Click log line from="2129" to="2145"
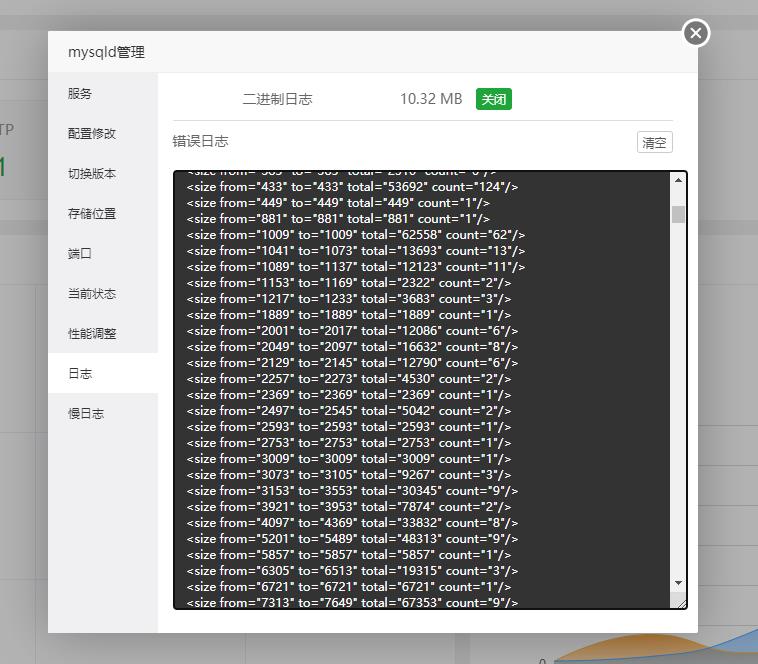The width and height of the screenshot is (758, 664). click(x=352, y=362)
